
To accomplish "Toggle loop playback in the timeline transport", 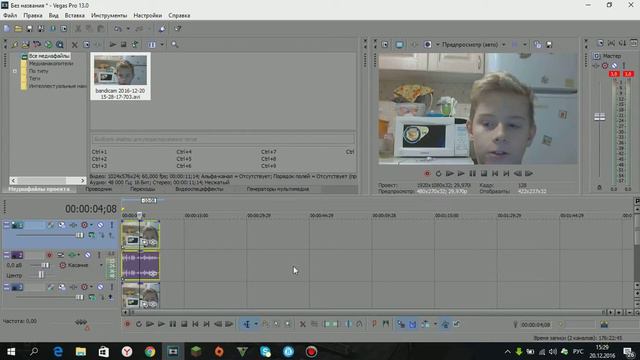I will 139,324.
